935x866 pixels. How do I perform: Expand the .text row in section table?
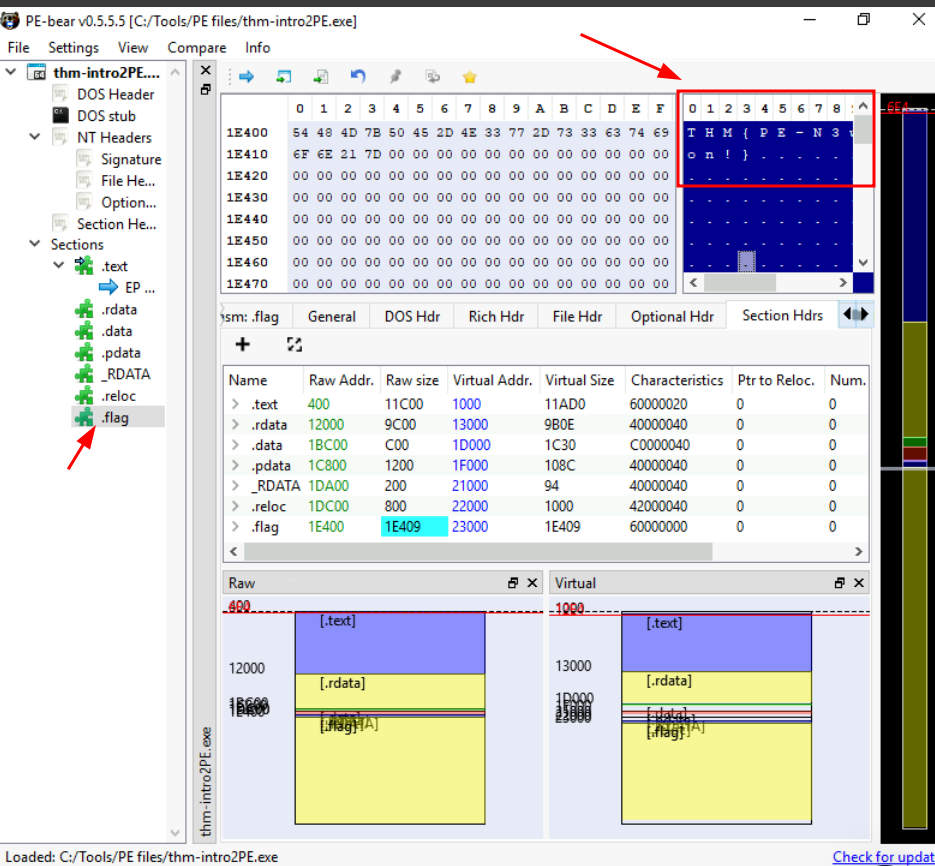click(236, 404)
